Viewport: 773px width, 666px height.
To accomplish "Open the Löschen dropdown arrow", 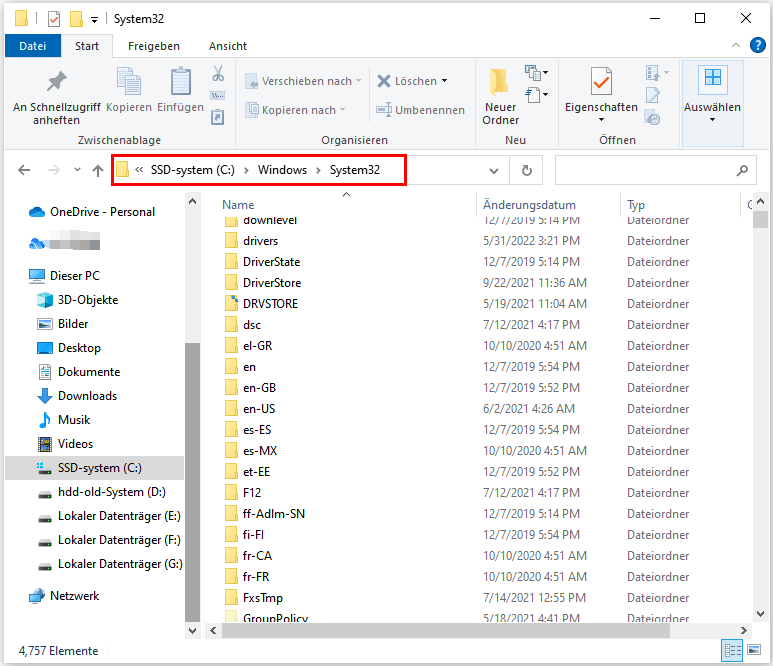I will [x=444, y=81].
